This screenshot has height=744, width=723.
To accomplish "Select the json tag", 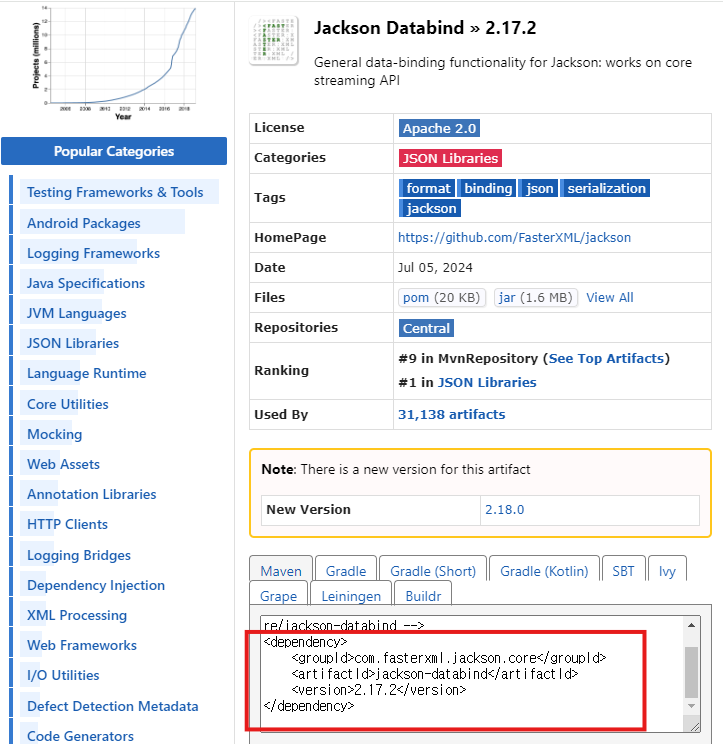I will click(538, 188).
